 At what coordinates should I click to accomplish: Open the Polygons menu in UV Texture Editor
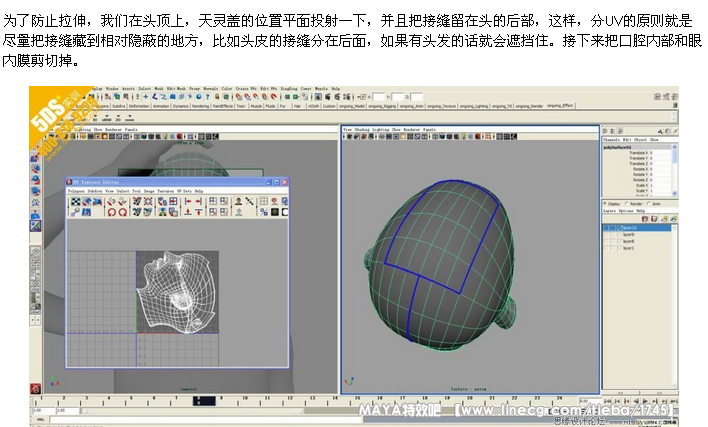(76, 191)
